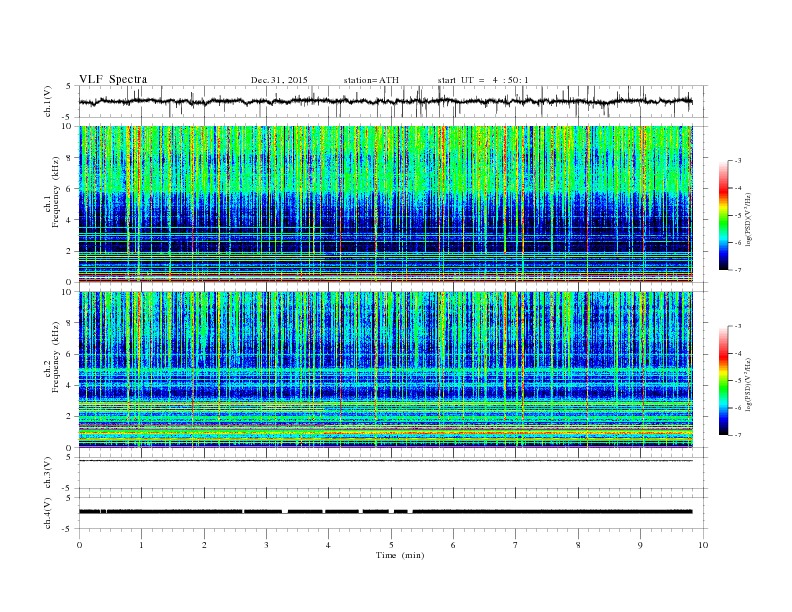Click the "-3" tick on ch.2 colorbar
This screenshot has width=792, height=612.
(738, 326)
